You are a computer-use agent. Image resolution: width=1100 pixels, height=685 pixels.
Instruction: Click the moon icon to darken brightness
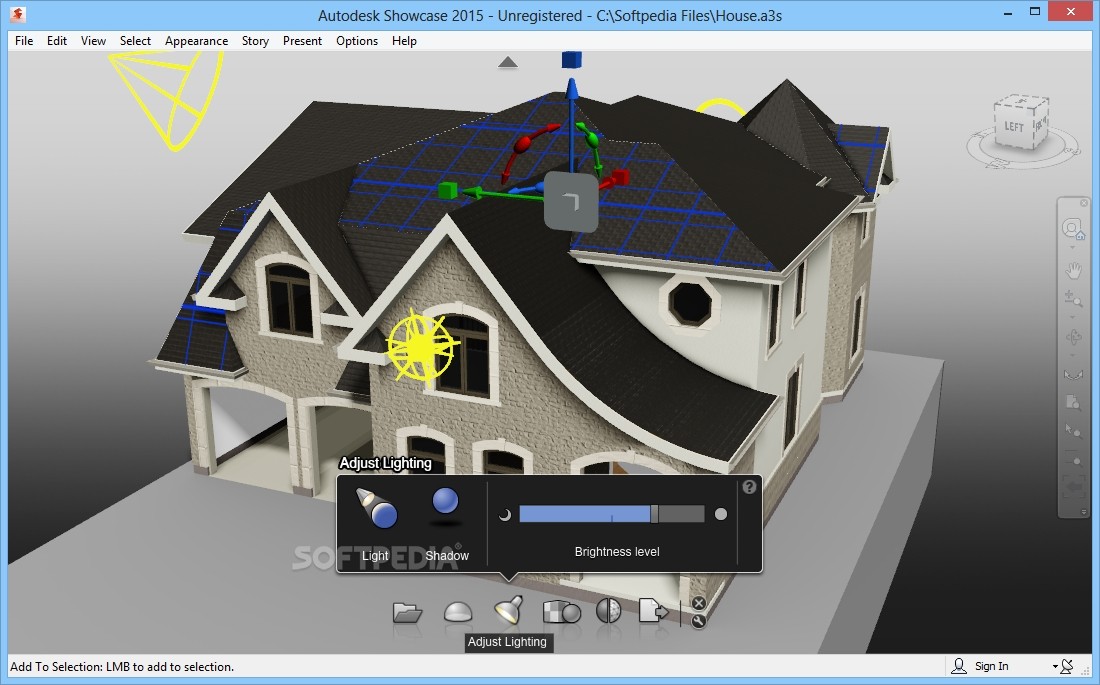(504, 515)
